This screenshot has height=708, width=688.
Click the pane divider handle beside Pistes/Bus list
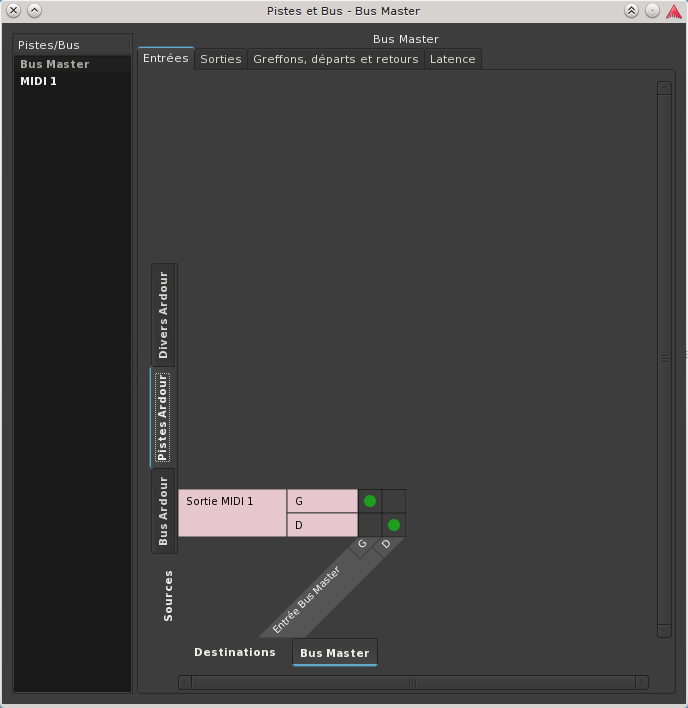click(x=135, y=363)
